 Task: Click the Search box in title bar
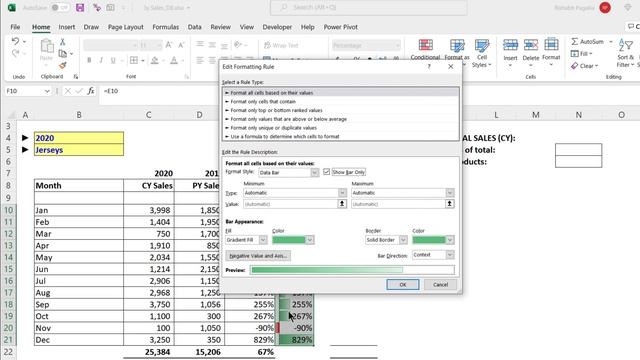[x=369, y=8]
